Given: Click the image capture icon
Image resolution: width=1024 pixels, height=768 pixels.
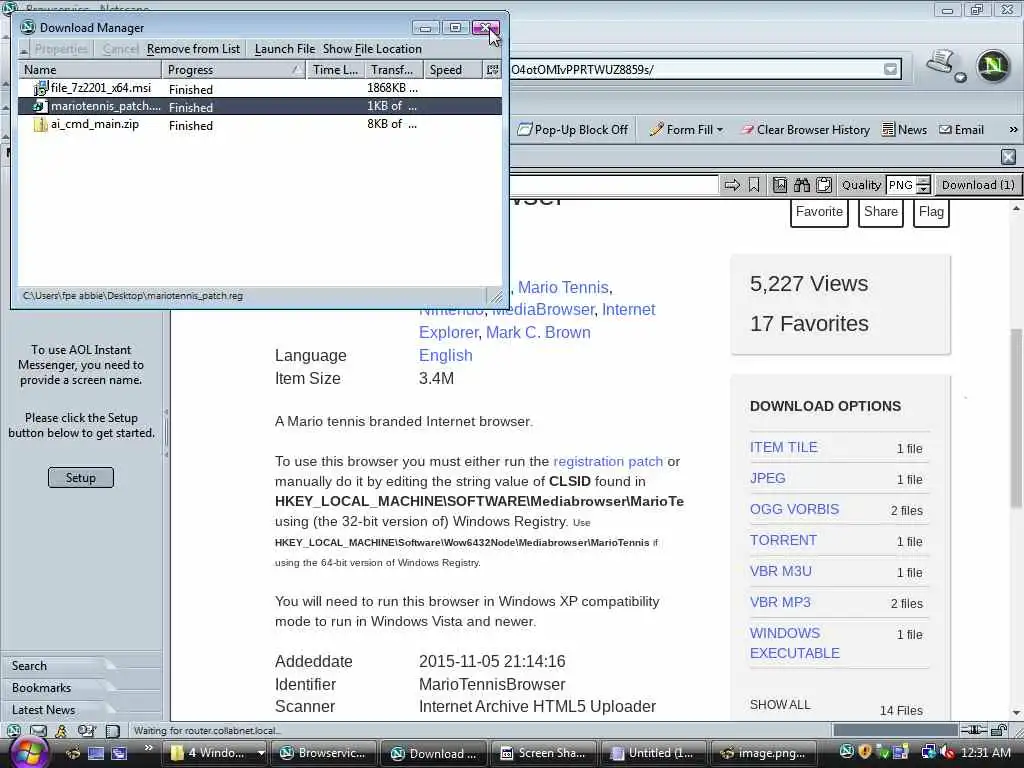Looking at the screenshot, I should (x=780, y=185).
